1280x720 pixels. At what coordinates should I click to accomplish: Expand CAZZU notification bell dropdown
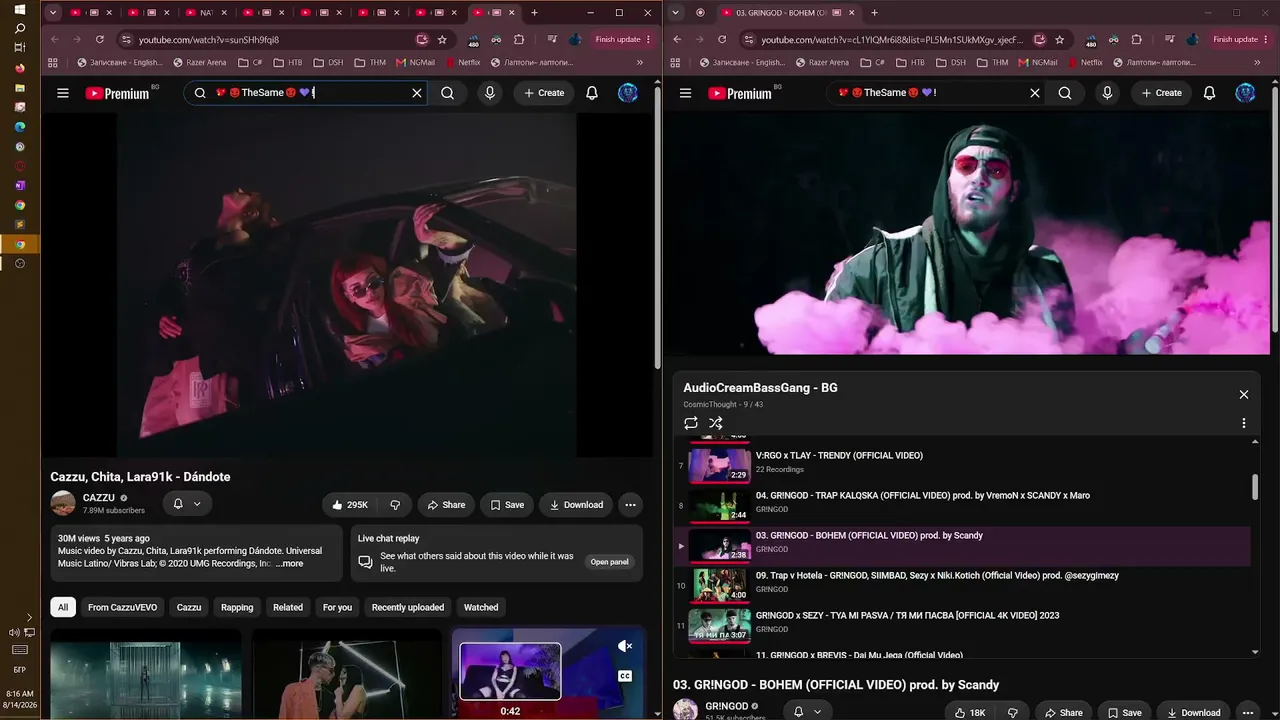pyautogui.click(x=187, y=504)
